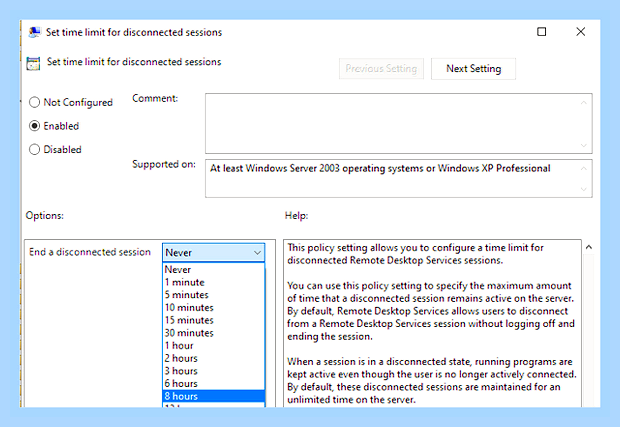Close the policy settings window

pyautogui.click(x=580, y=32)
